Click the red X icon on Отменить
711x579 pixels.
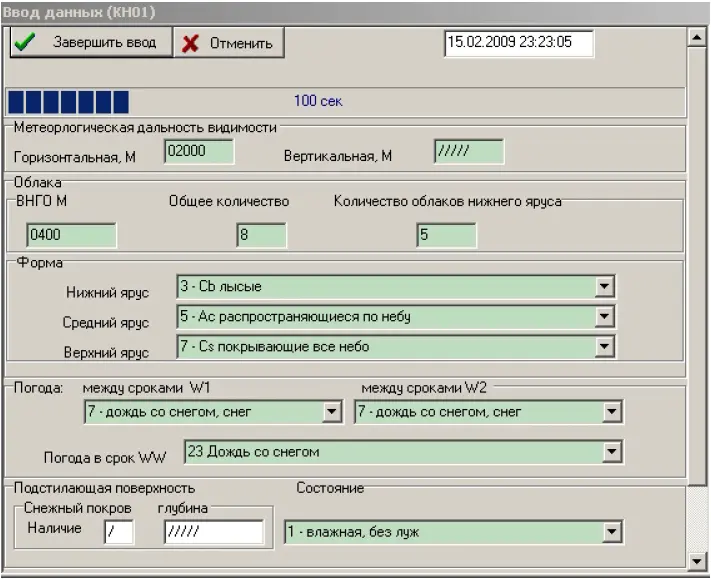[x=190, y=44]
